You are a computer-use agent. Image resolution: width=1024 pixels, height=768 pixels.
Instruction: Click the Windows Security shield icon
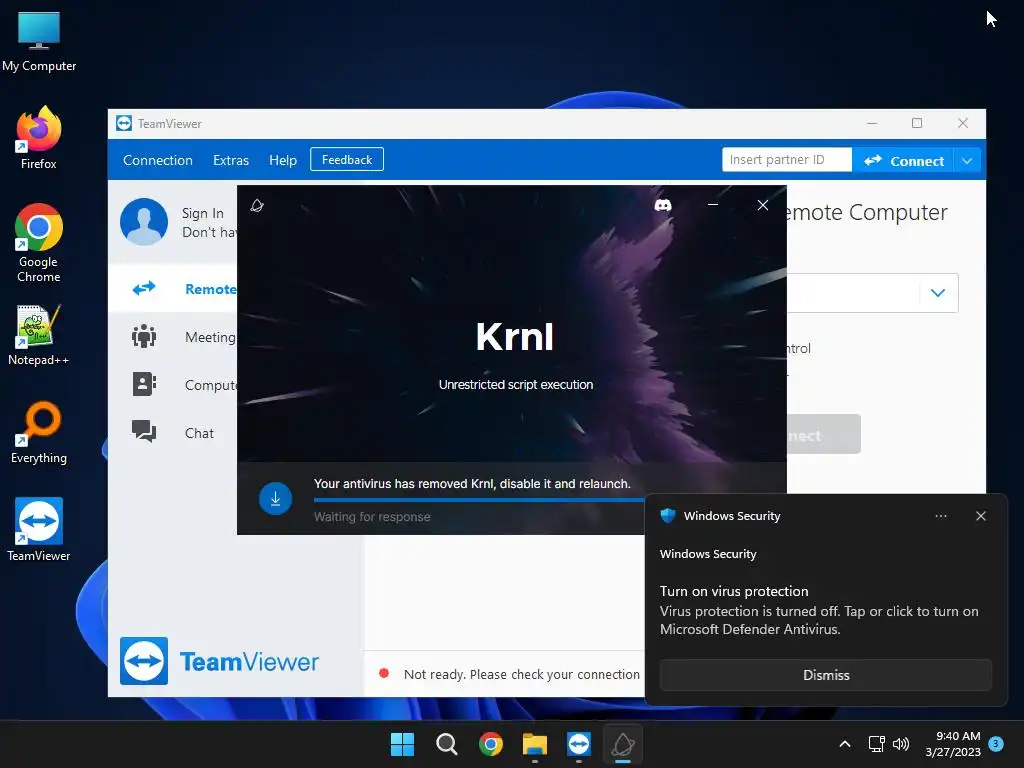667,515
